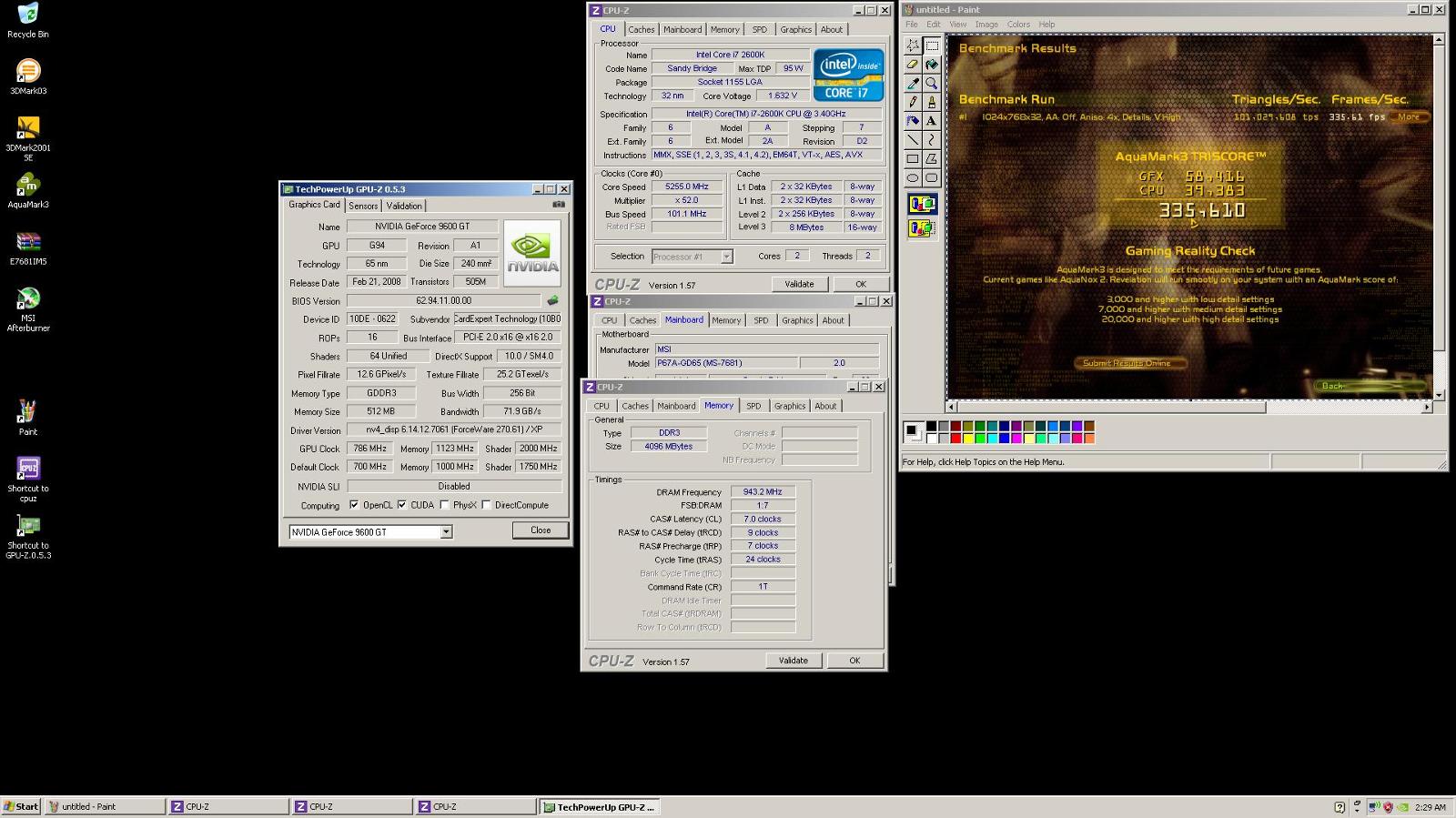Open Paint's File menu
The height and width of the screenshot is (818, 1456).
pos(911,25)
